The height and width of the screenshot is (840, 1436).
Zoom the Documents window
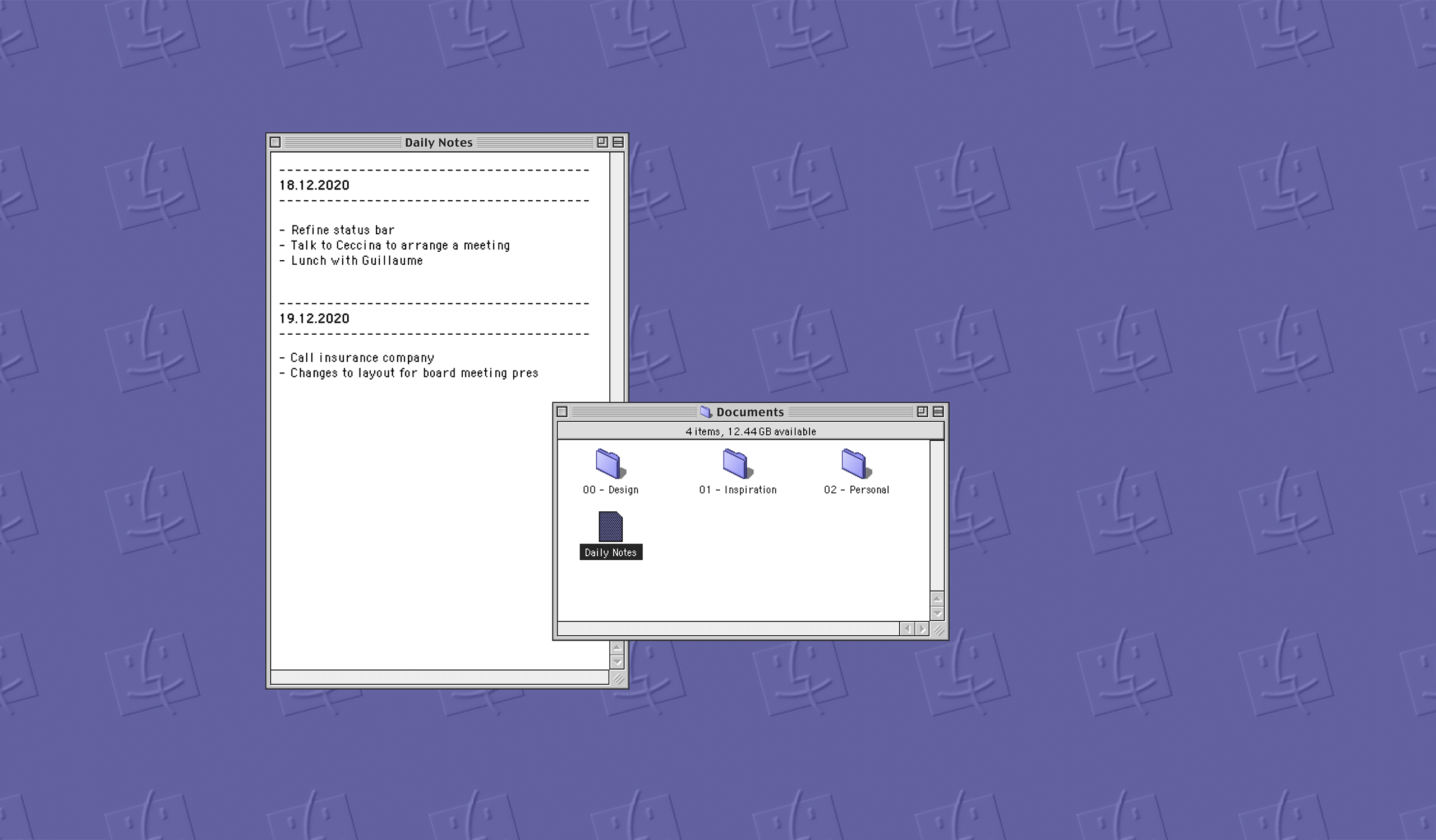pyautogui.click(x=922, y=412)
